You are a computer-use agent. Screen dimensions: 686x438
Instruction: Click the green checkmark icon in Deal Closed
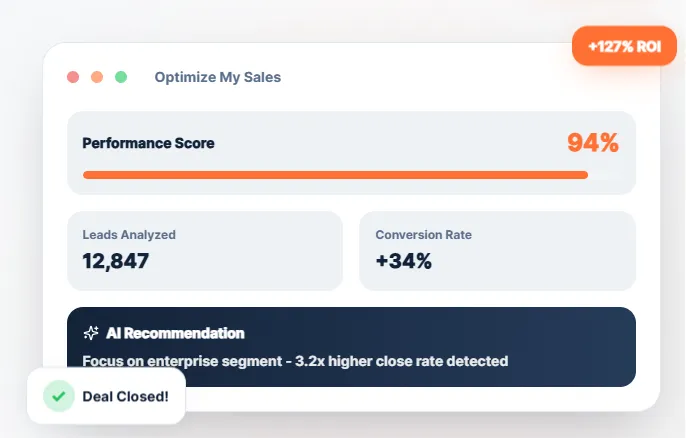pos(59,396)
